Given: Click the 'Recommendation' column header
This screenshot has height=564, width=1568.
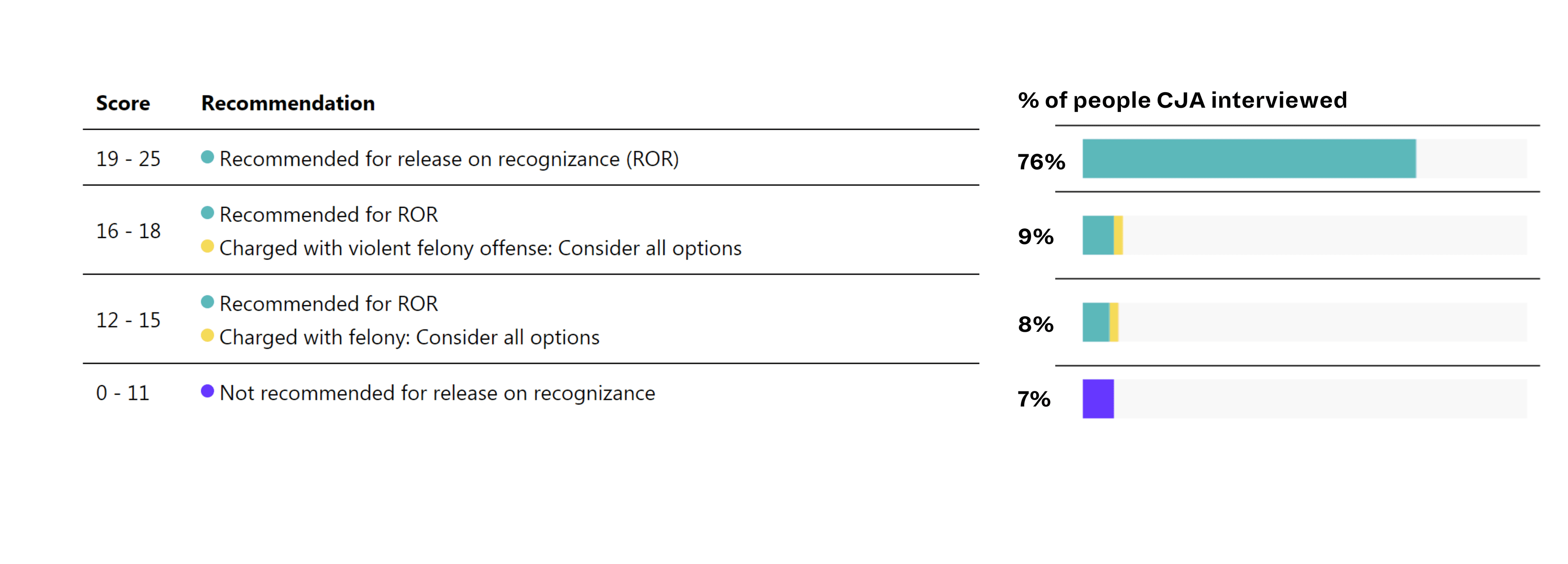Looking at the screenshot, I should coord(288,103).
